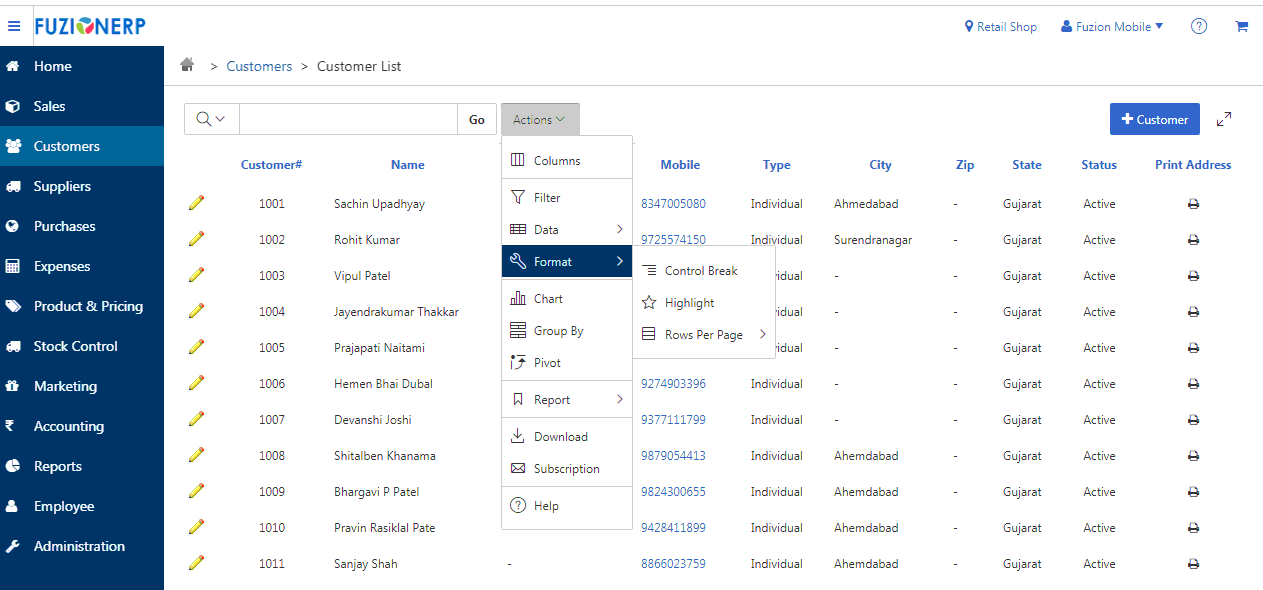Choose Highlight in the Format submenu

pyautogui.click(x=689, y=303)
